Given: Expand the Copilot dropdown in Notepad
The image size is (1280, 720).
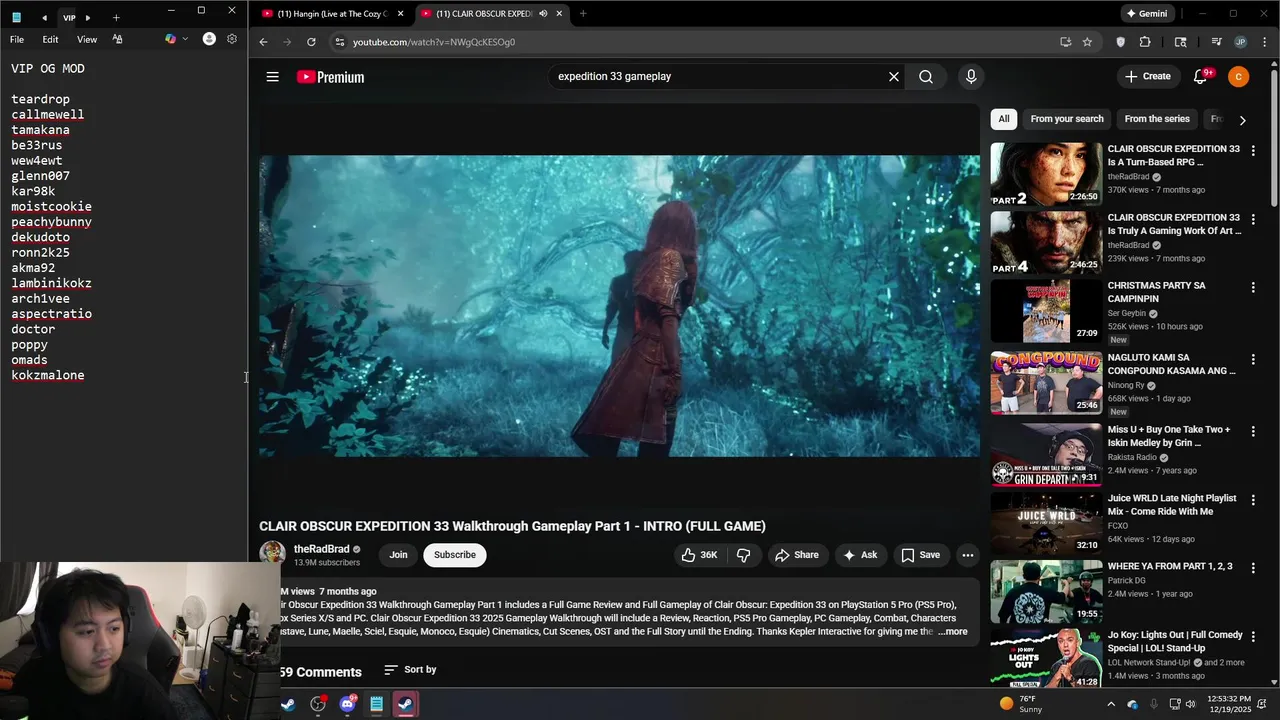Looking at the screenshot, I should point(185,39).
